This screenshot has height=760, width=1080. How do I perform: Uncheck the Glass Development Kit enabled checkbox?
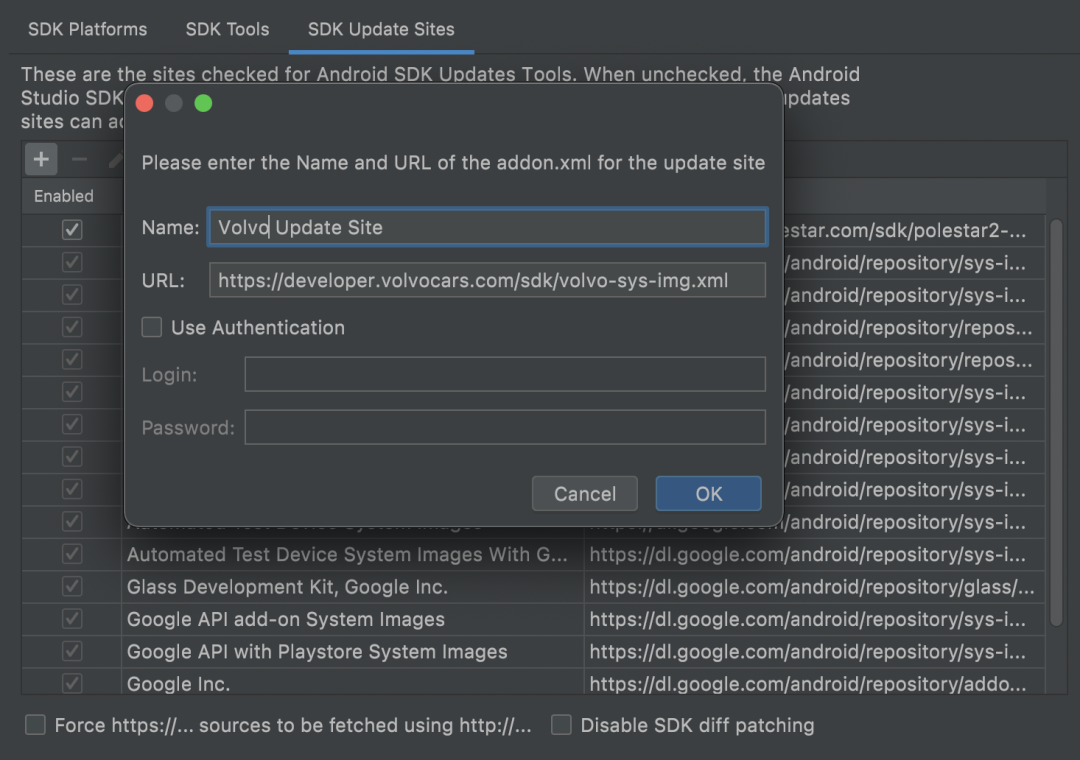(x=72, y=586)
